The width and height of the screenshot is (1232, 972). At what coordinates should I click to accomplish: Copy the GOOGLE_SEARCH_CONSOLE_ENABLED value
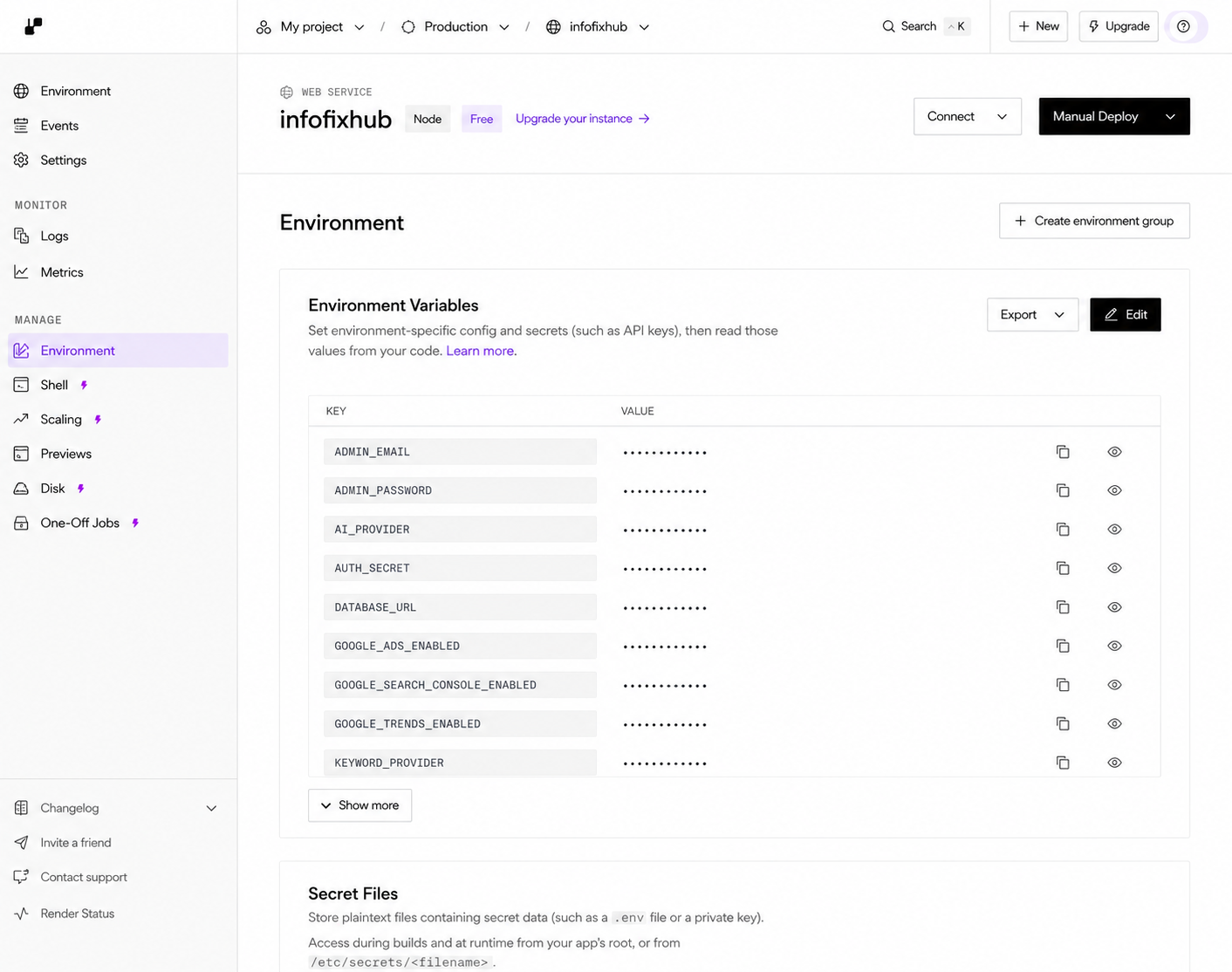point(1063,685)
